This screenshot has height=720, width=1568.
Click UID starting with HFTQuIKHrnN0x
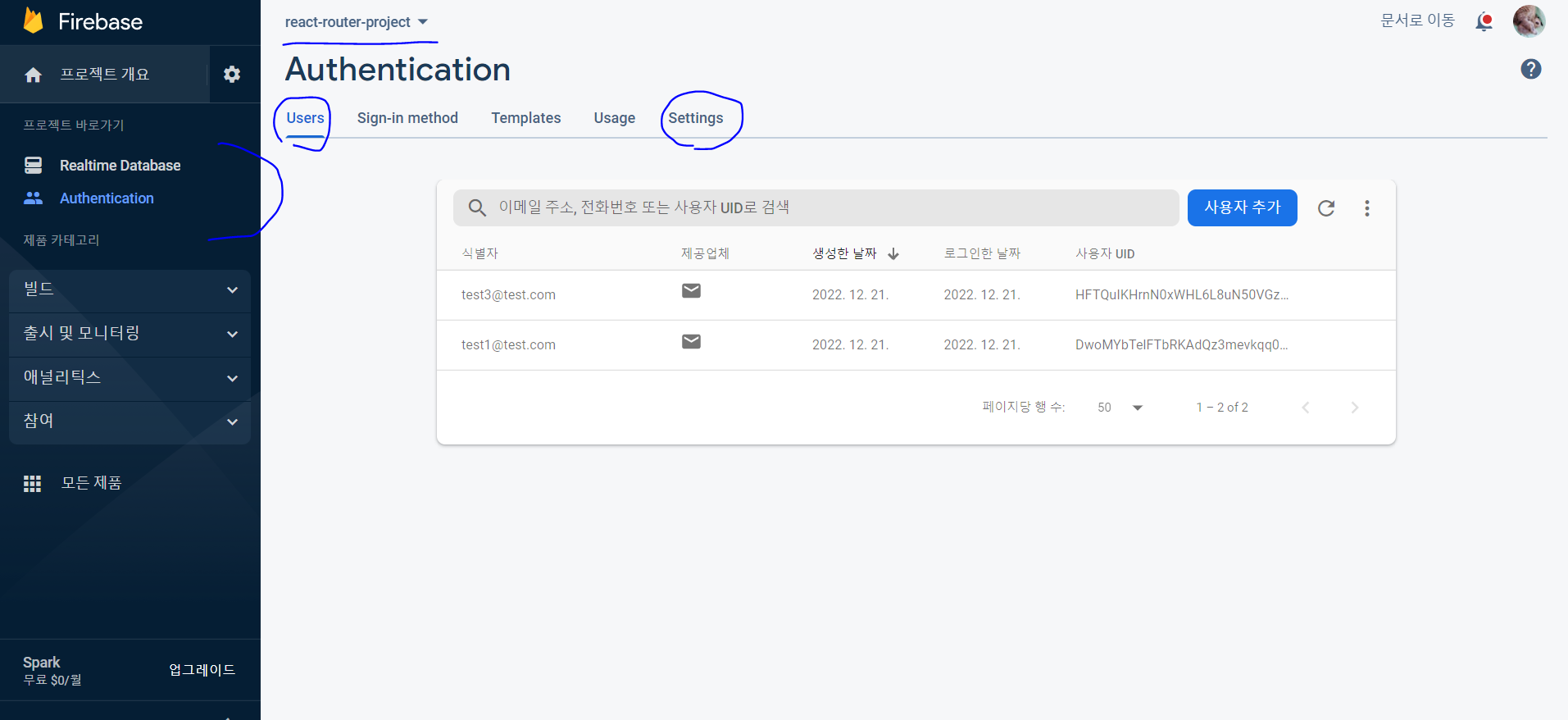coord(1181,295)
